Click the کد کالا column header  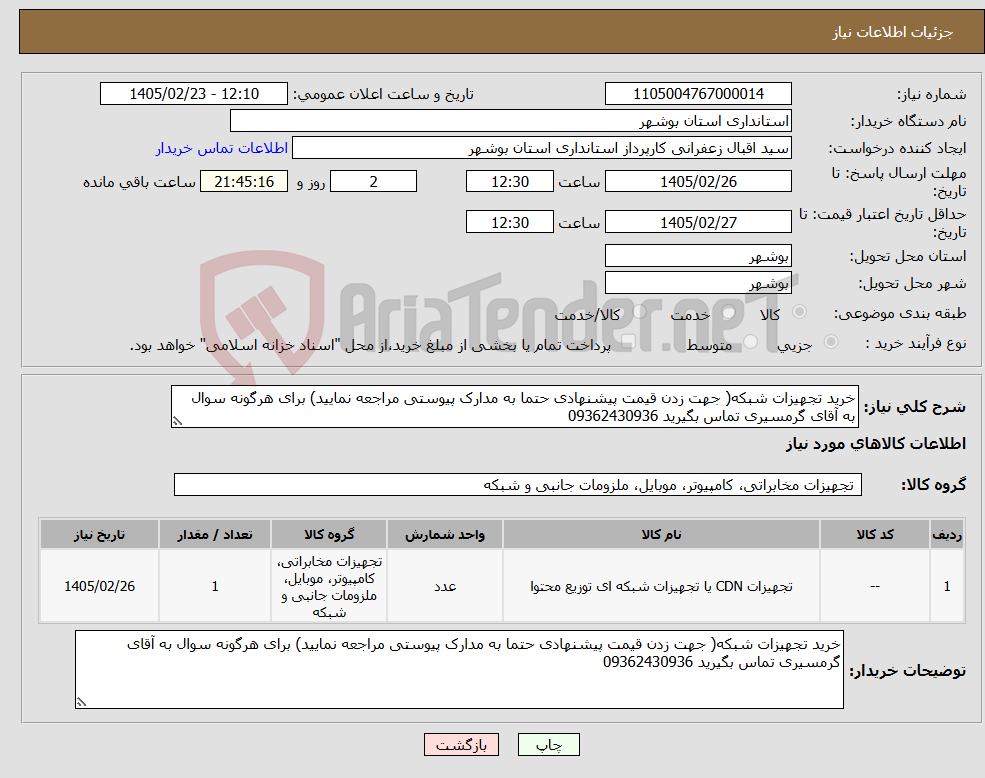[874, 534]
